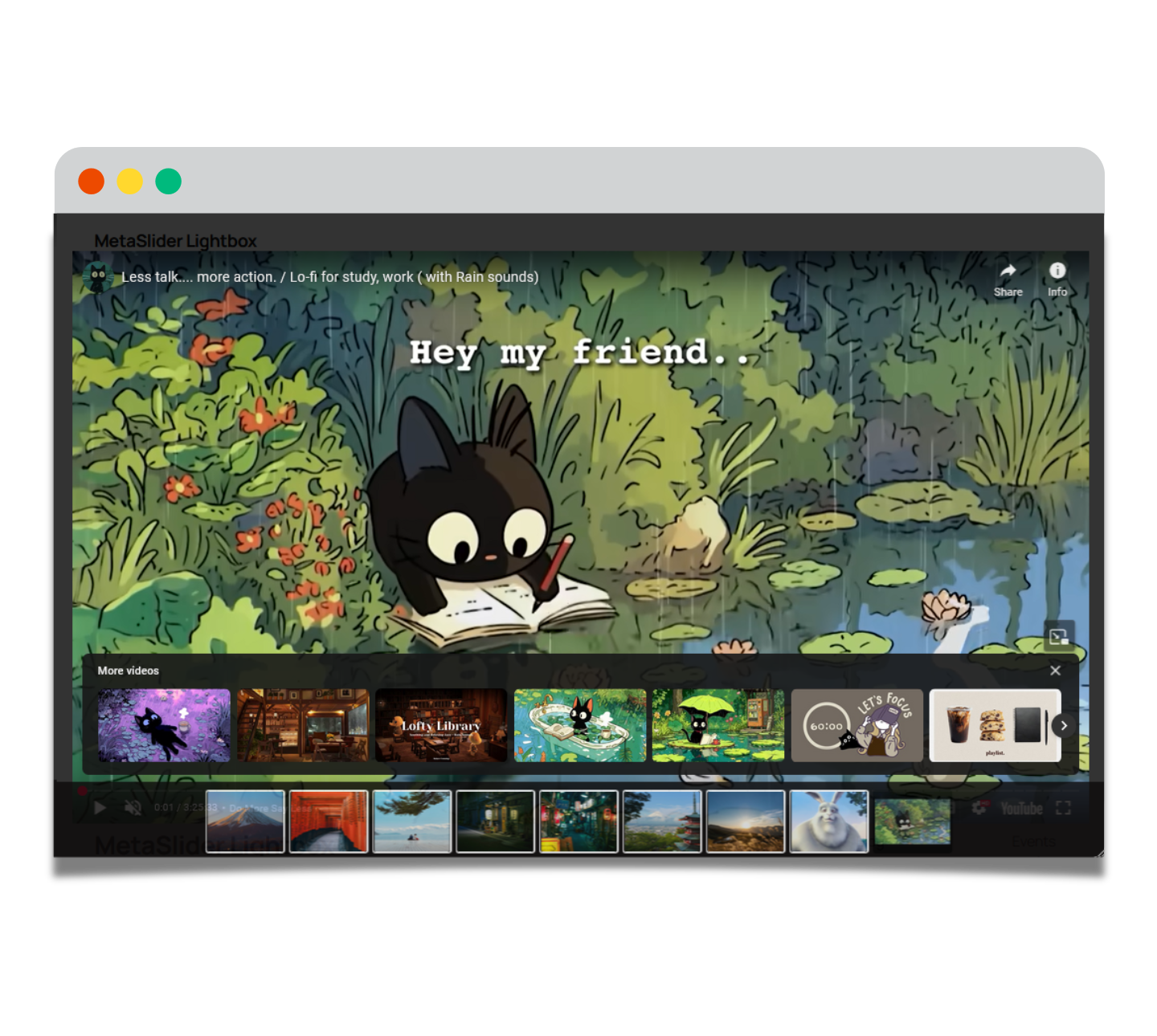
Task: Select the red torii gates thumbnail
Action: (x=329, y=822)
